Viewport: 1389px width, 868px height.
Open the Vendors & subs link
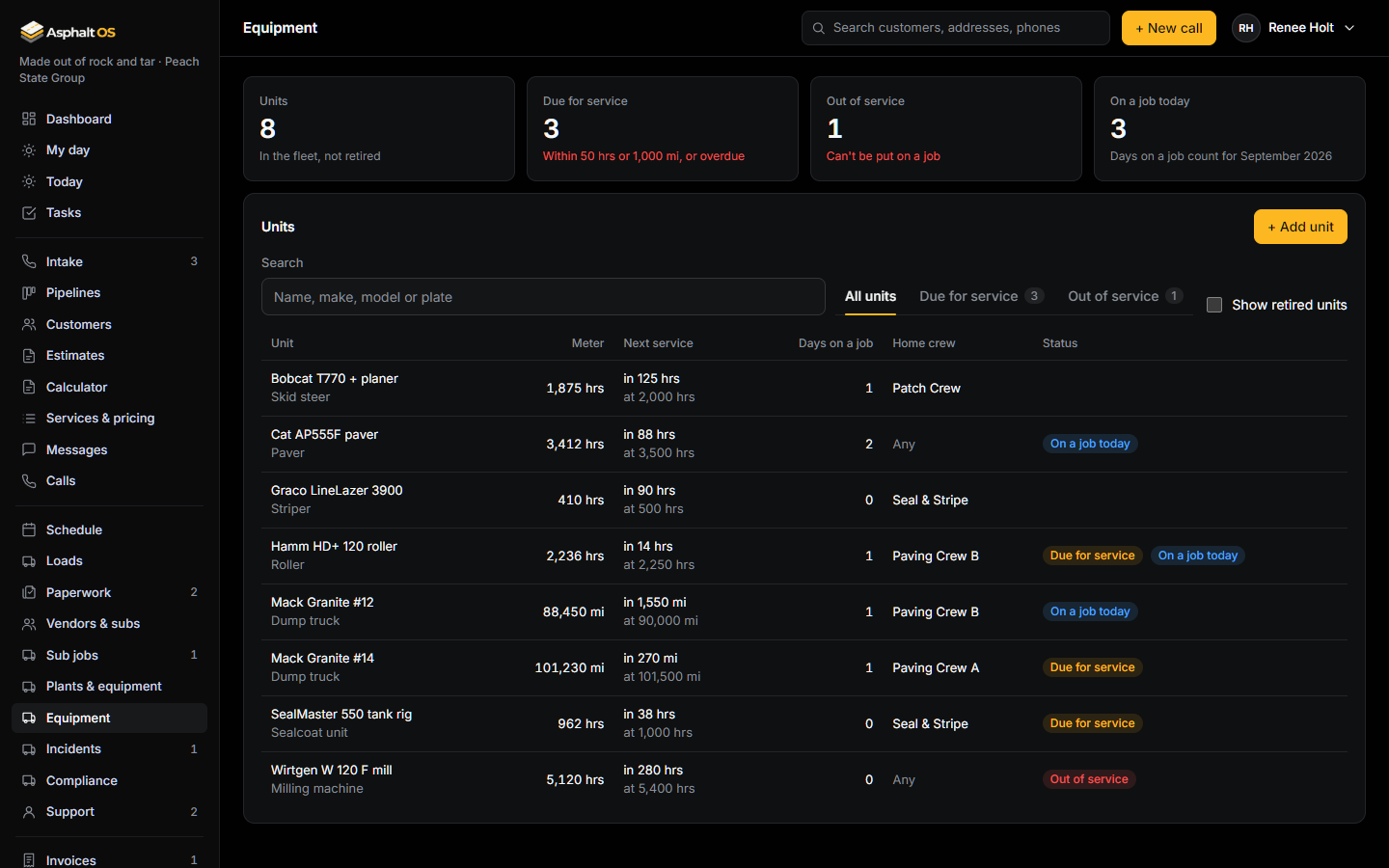(109, 624)
